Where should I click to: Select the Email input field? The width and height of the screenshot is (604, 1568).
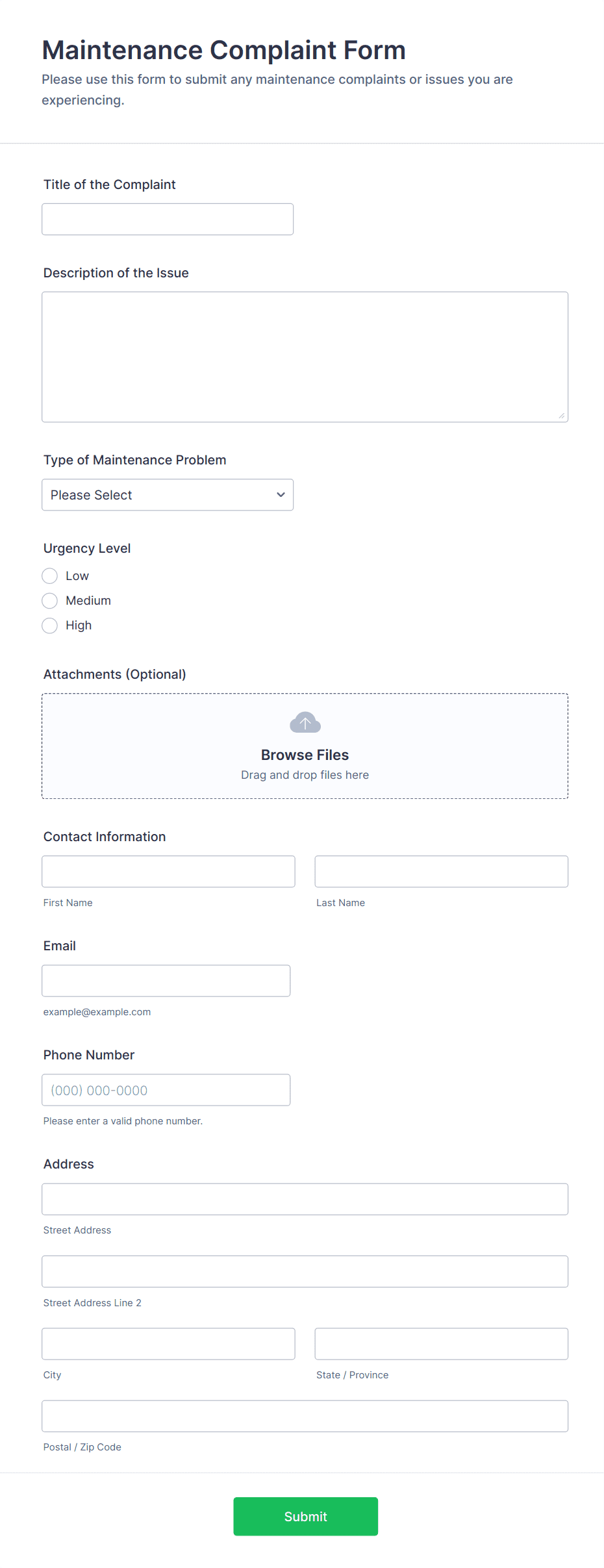pyautogui.click(x=166, y=980)
